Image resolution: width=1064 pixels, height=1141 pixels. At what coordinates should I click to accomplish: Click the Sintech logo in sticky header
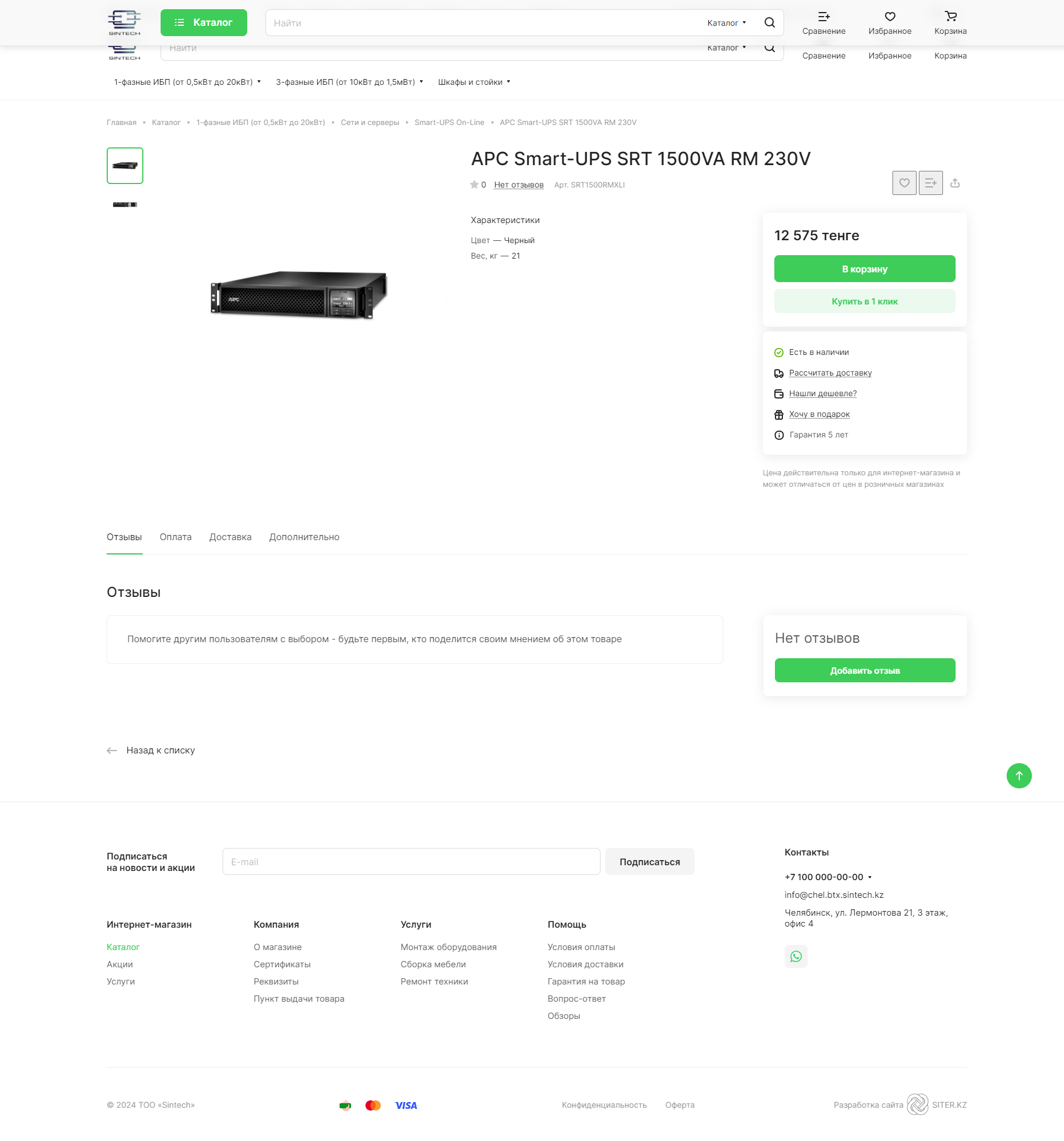(124, 22)
